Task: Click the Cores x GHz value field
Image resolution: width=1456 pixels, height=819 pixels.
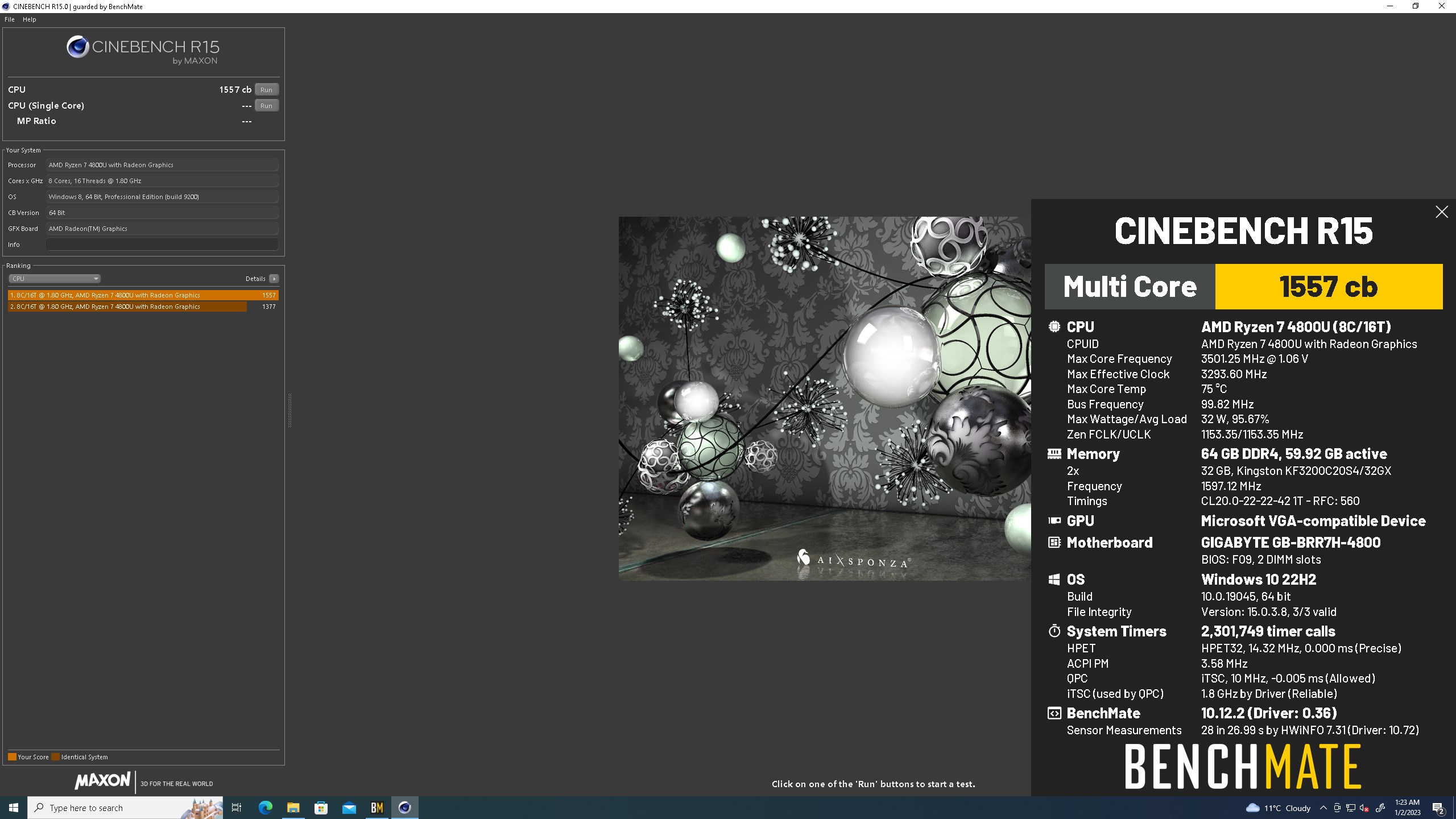Action: [x=162, y=181]
